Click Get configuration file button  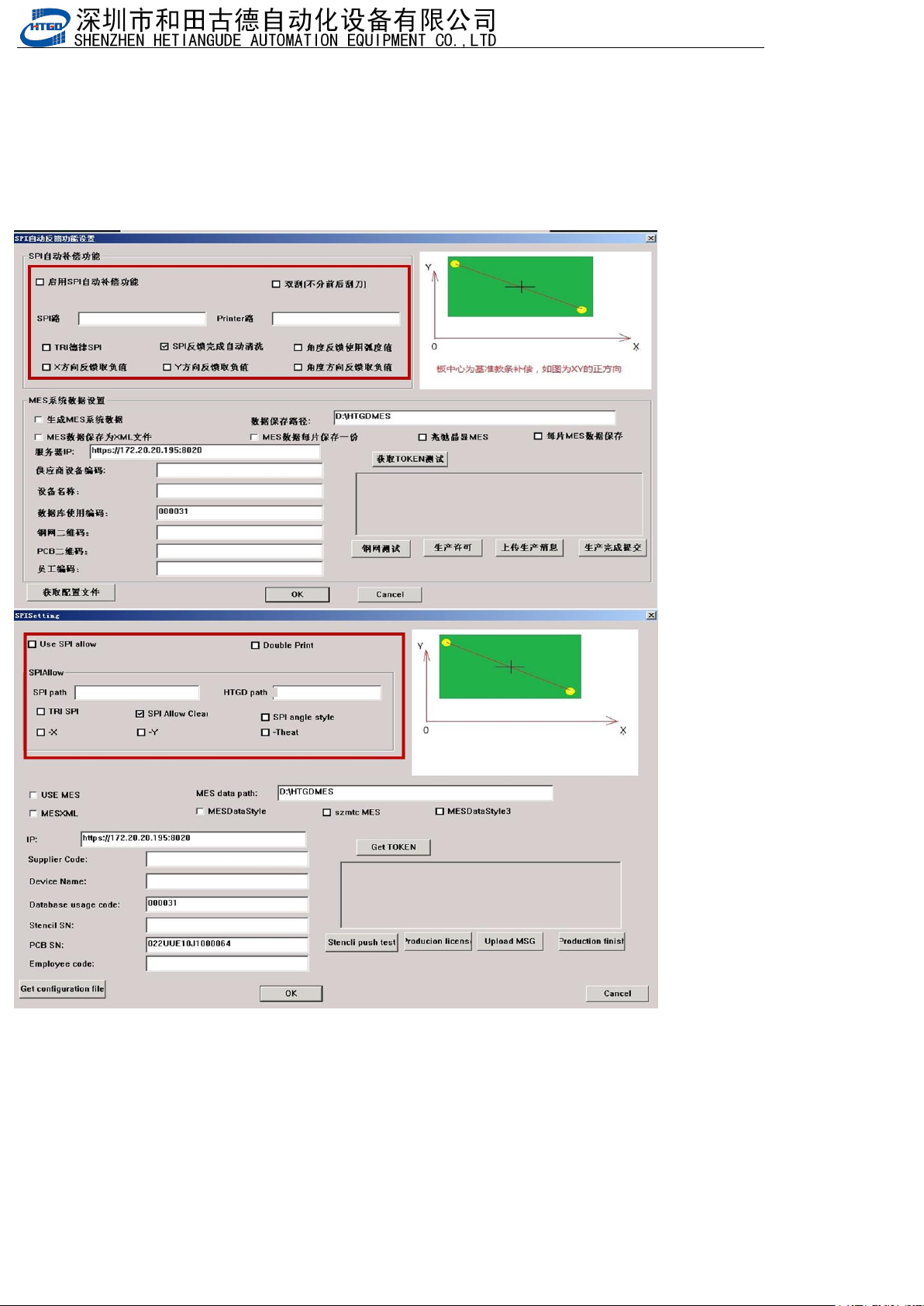pyautogui.click(x=62, y=989)
